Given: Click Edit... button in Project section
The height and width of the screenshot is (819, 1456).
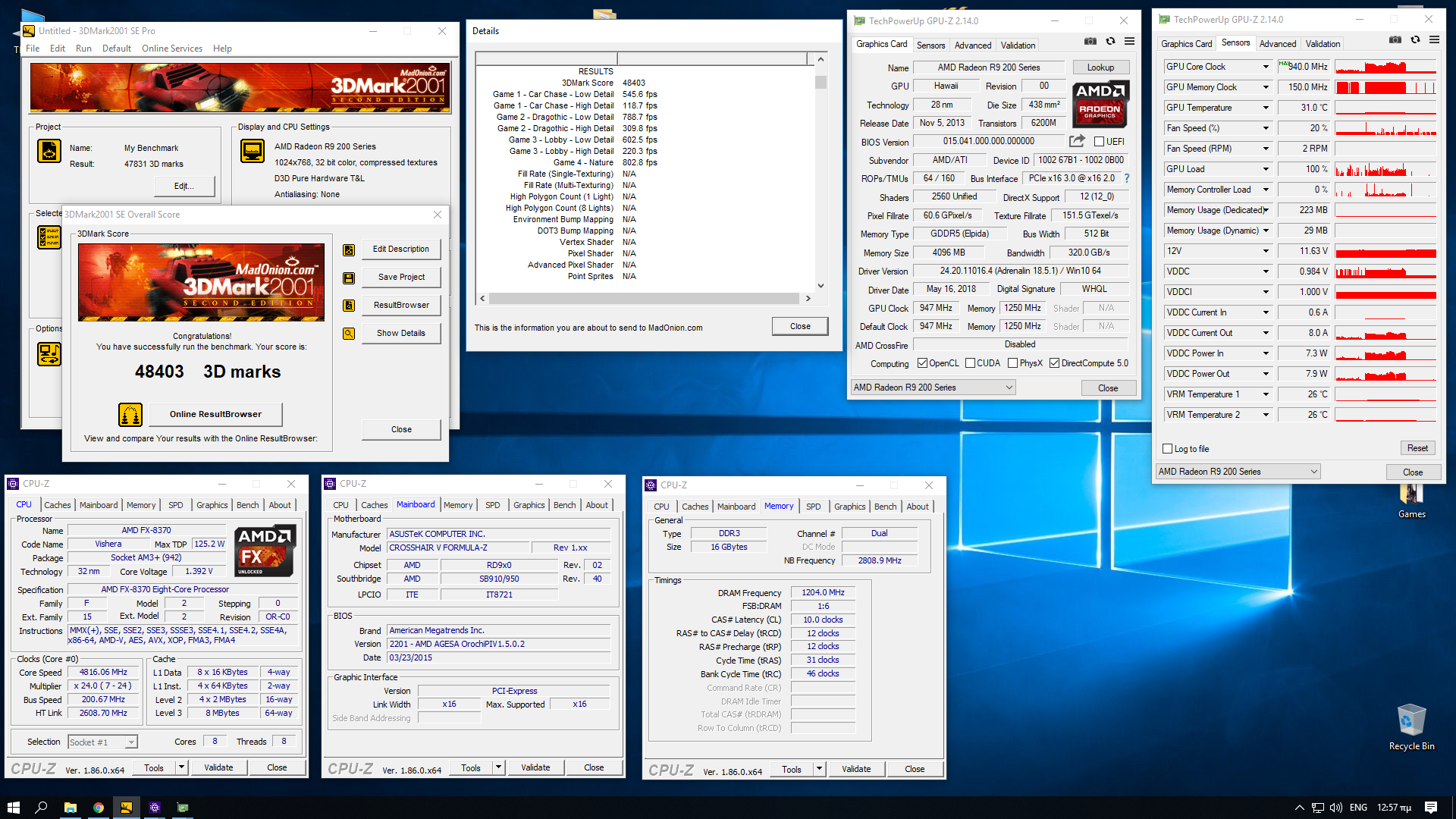Looking at the screenshot, I should (184, 186).
